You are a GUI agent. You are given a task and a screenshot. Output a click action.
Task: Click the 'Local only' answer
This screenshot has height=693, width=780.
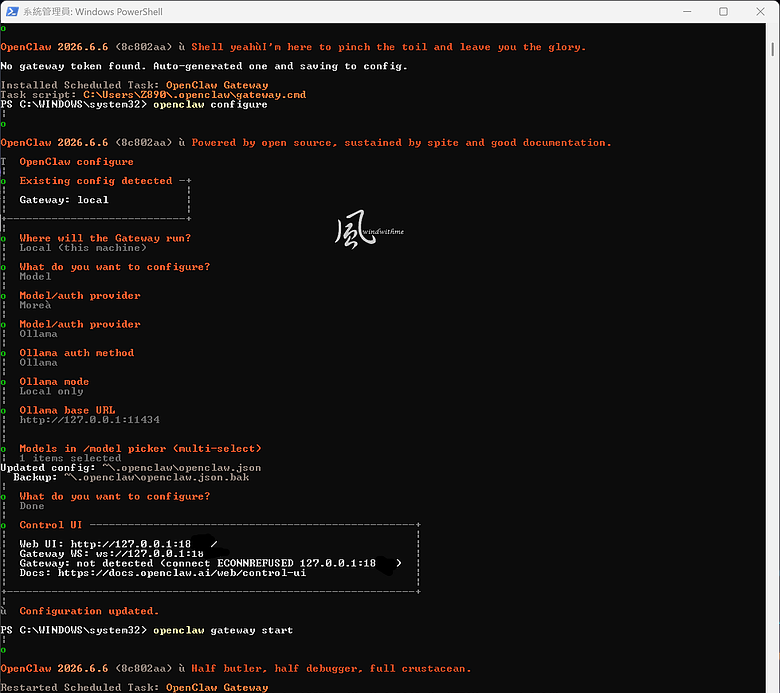pos(51,392)
